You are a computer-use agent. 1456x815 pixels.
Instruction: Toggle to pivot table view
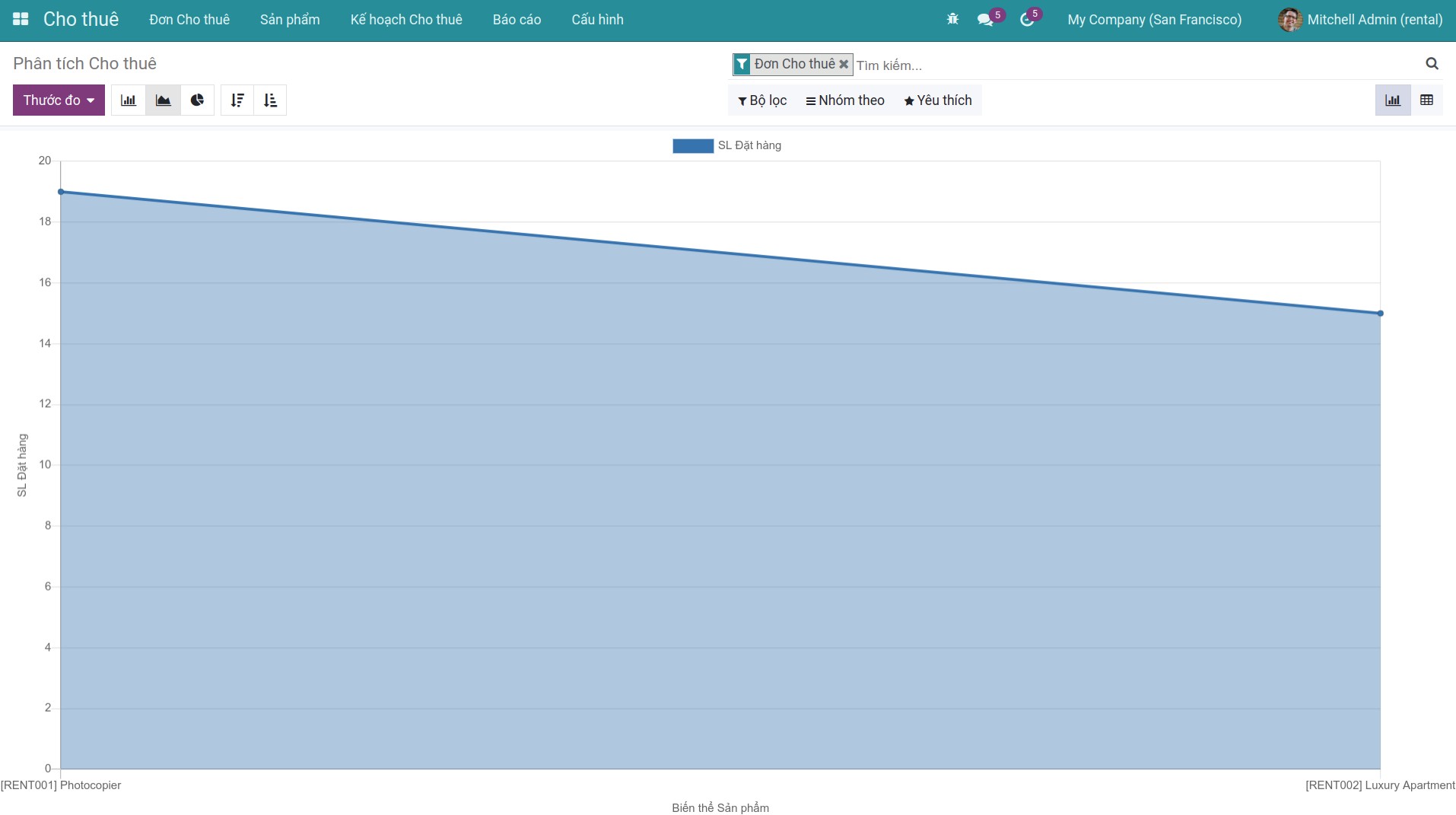coord(1426,100)
